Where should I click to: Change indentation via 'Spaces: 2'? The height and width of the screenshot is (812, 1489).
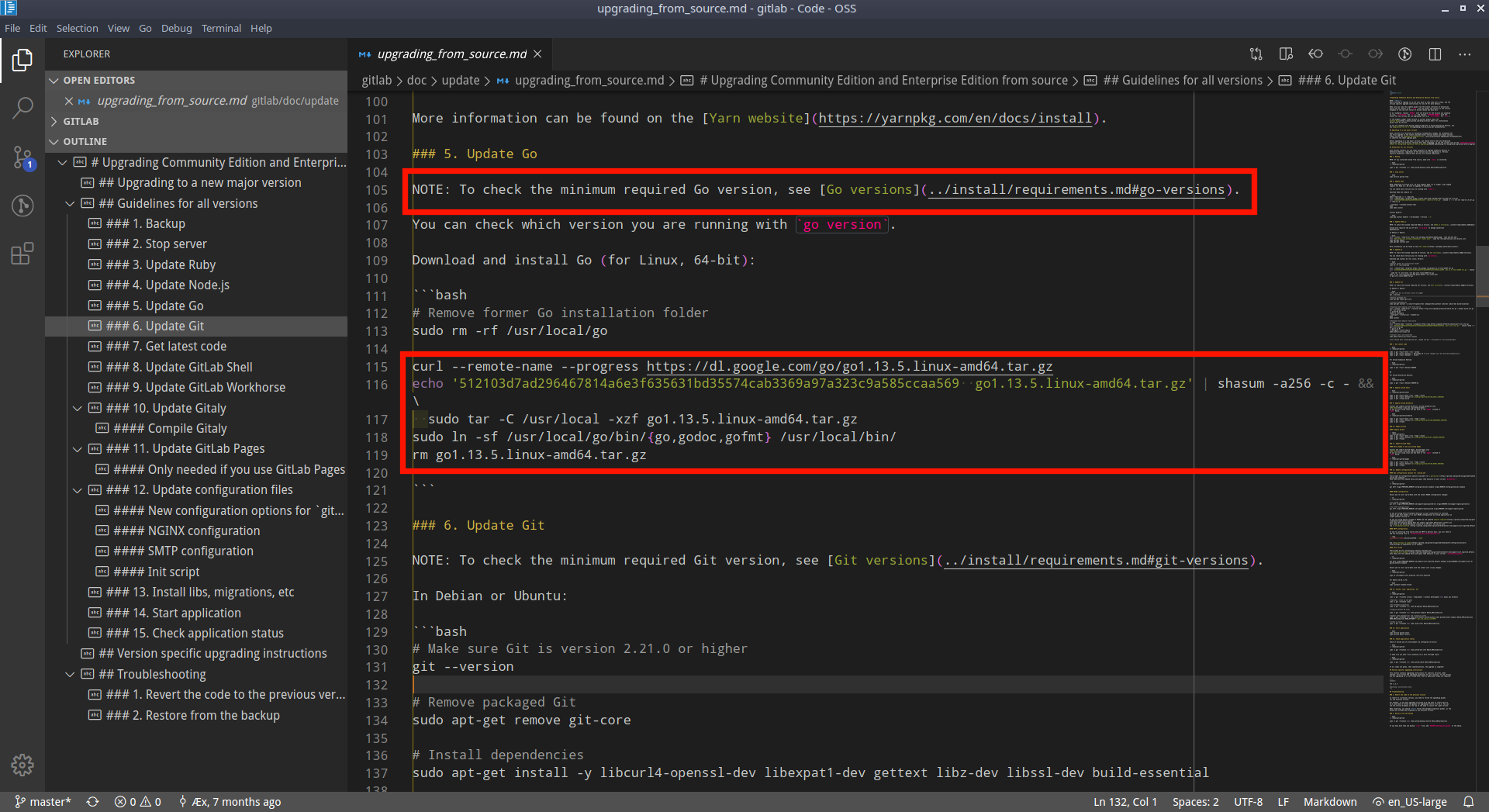(1195, 802)
